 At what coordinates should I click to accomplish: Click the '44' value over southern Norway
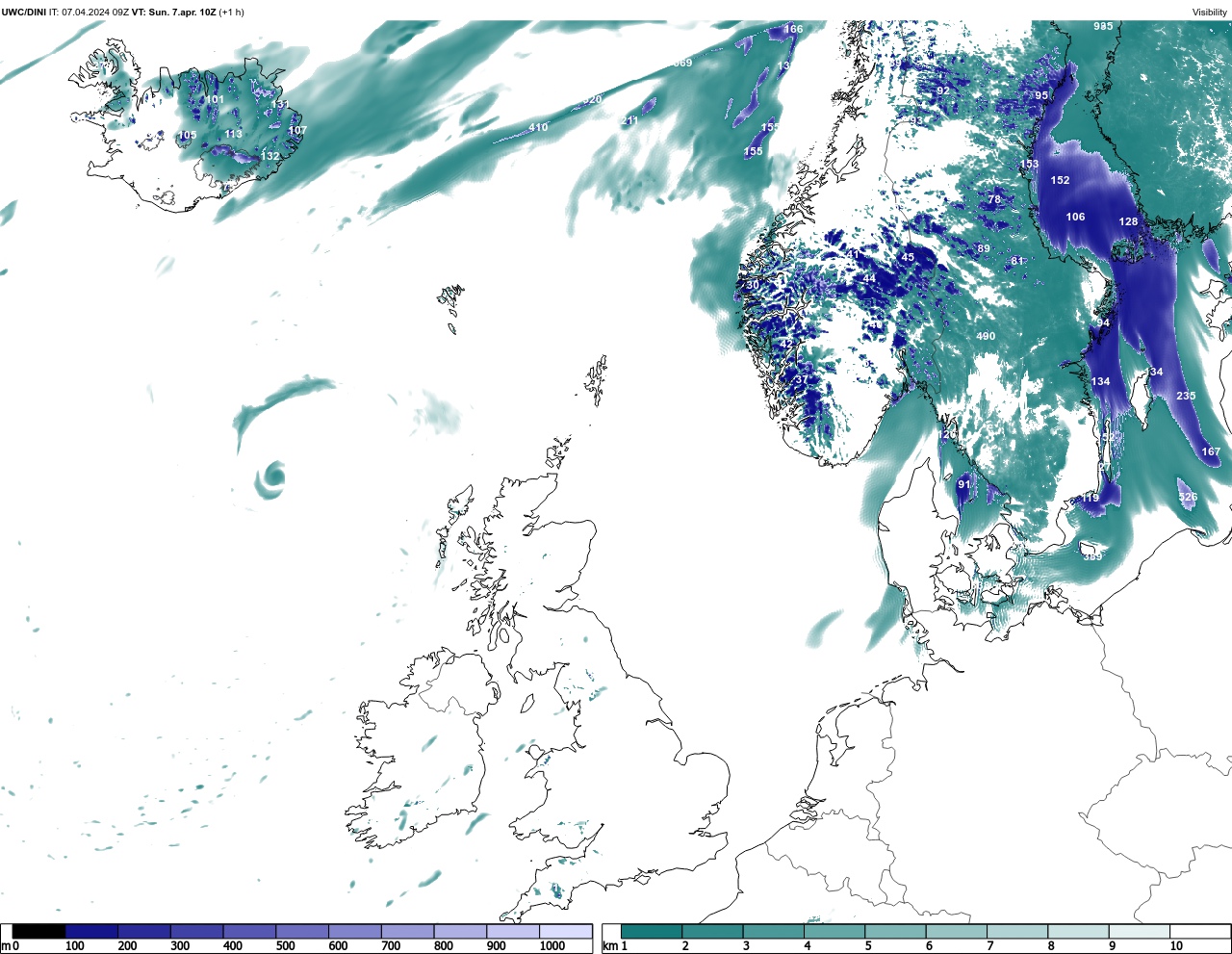coord(869,279)
